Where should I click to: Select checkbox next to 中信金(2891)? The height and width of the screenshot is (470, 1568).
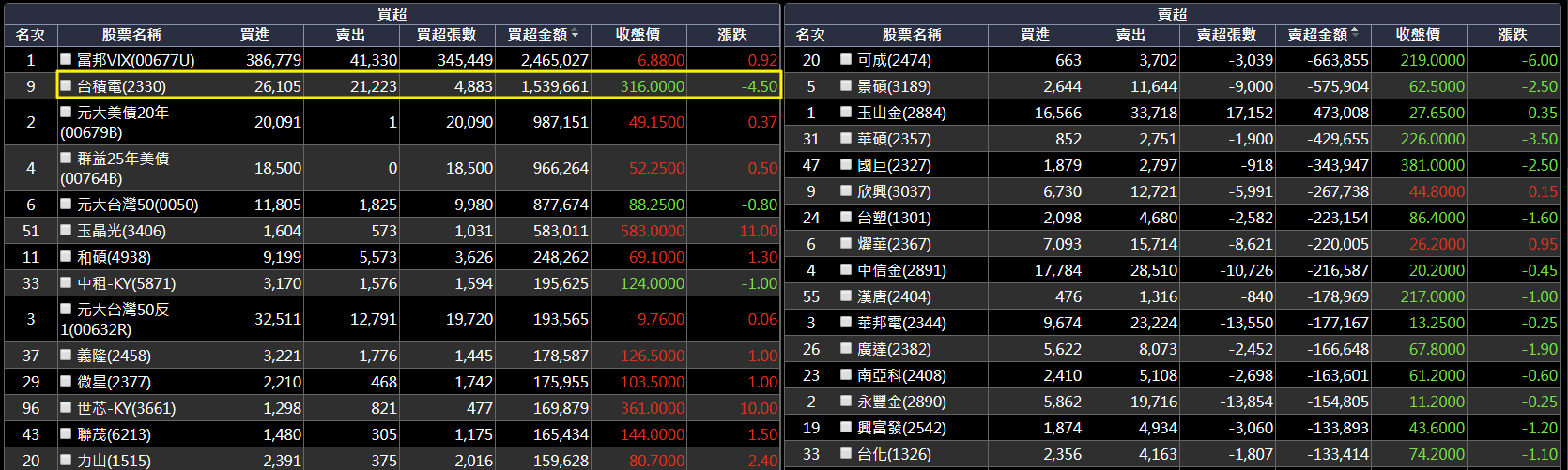point(846,269)
